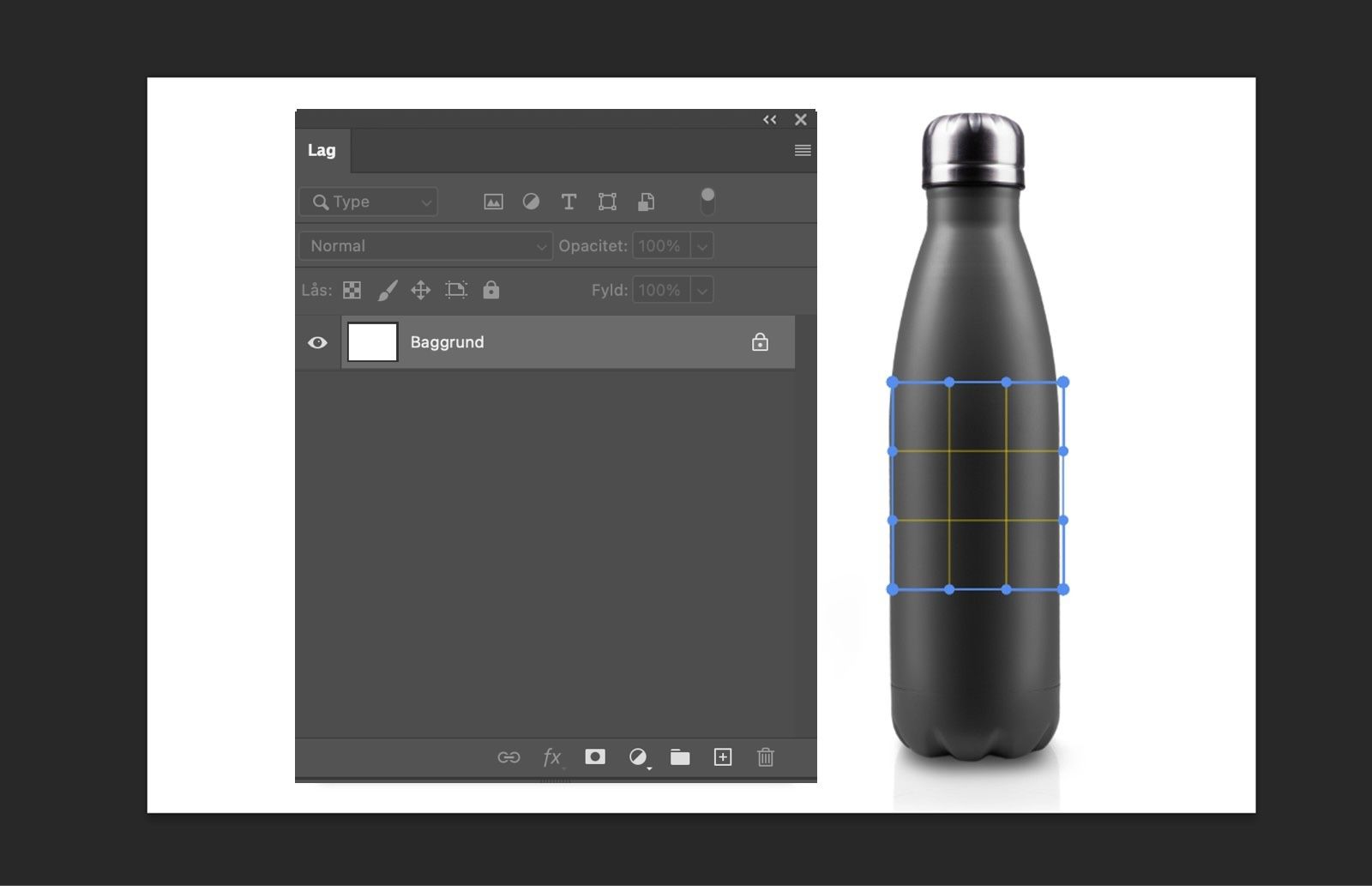Filter layers by adjustment layers
This screenshot has width=1372, height=886.
point(532,202)
